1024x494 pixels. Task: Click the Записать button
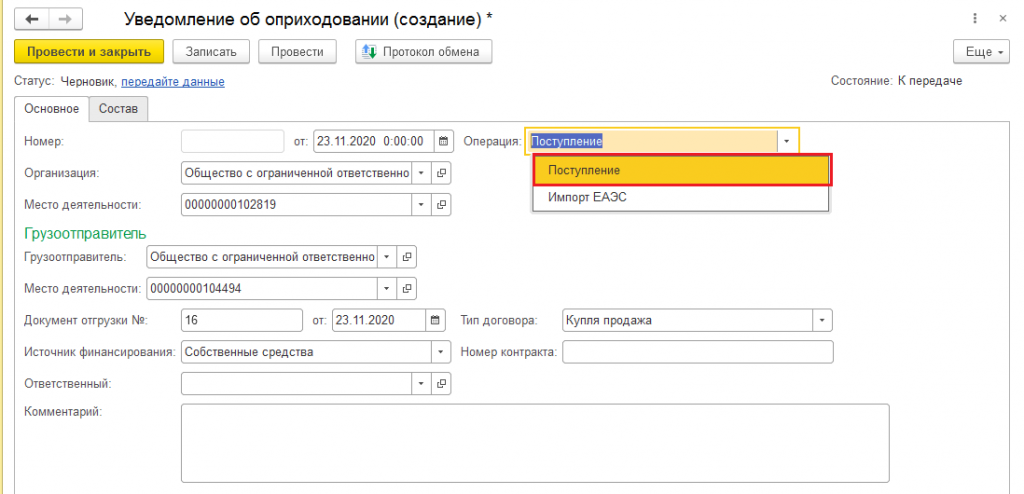[x=210, y=52]
